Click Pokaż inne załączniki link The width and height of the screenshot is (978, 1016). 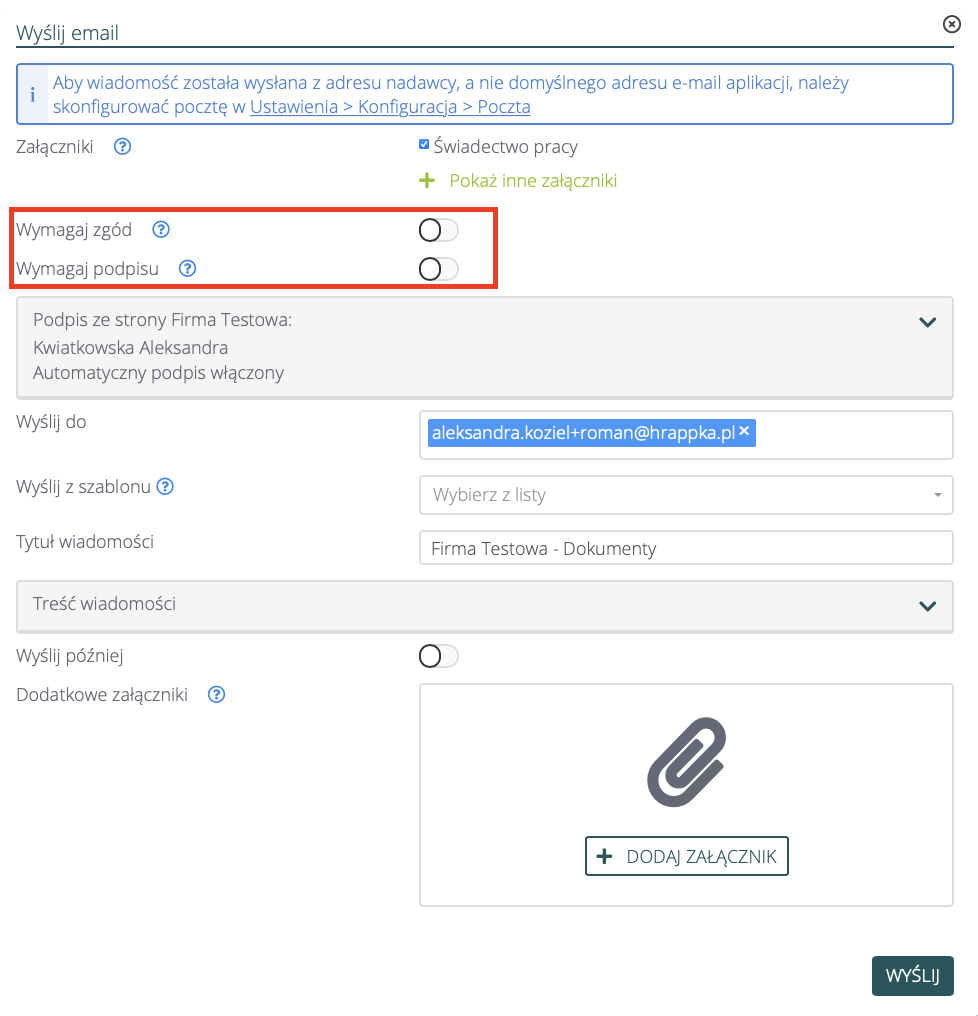click(533, 181)
